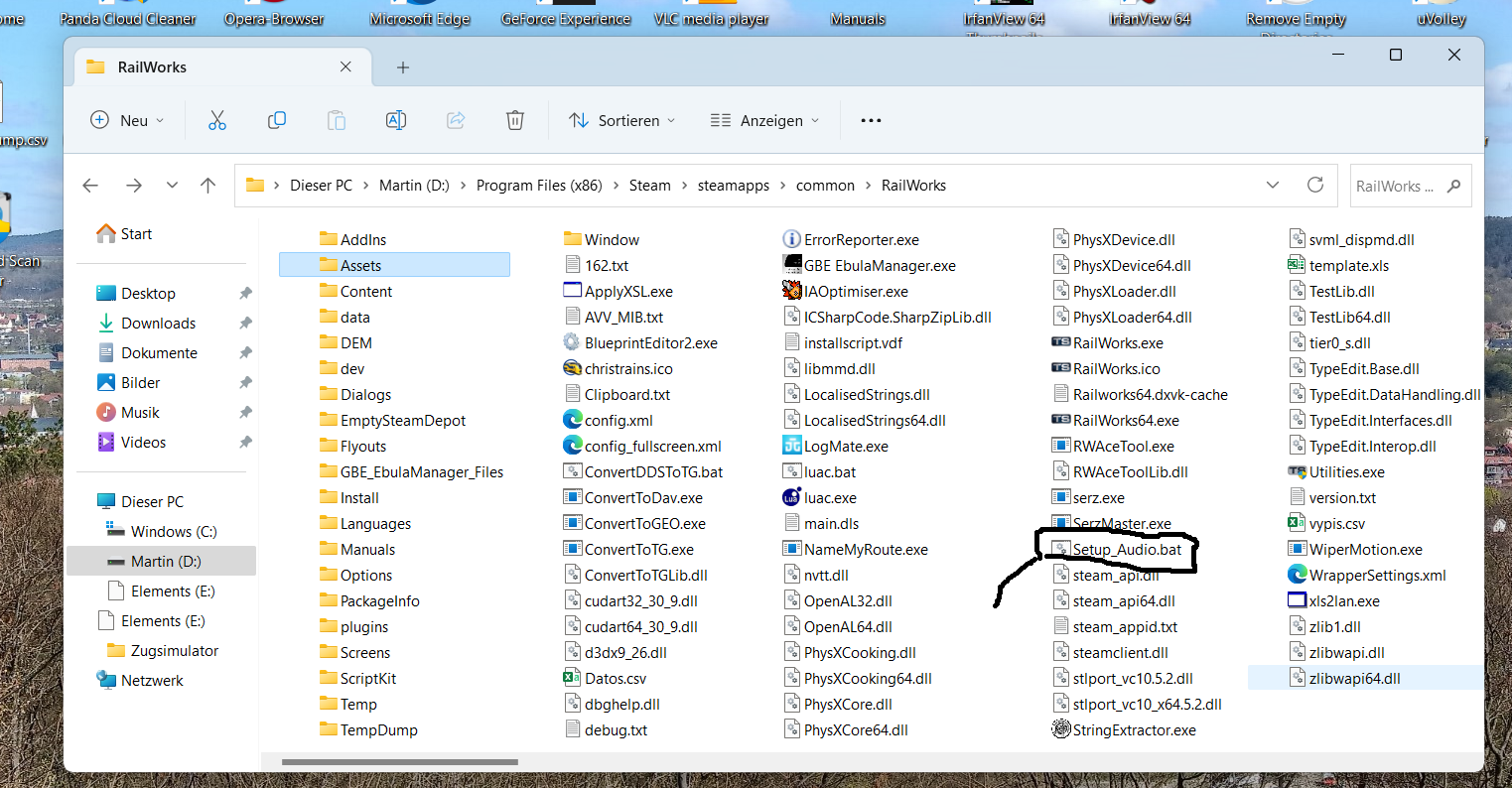Select Downloads in the navigation pane
1512x788 pixels.
click(158, 324)
